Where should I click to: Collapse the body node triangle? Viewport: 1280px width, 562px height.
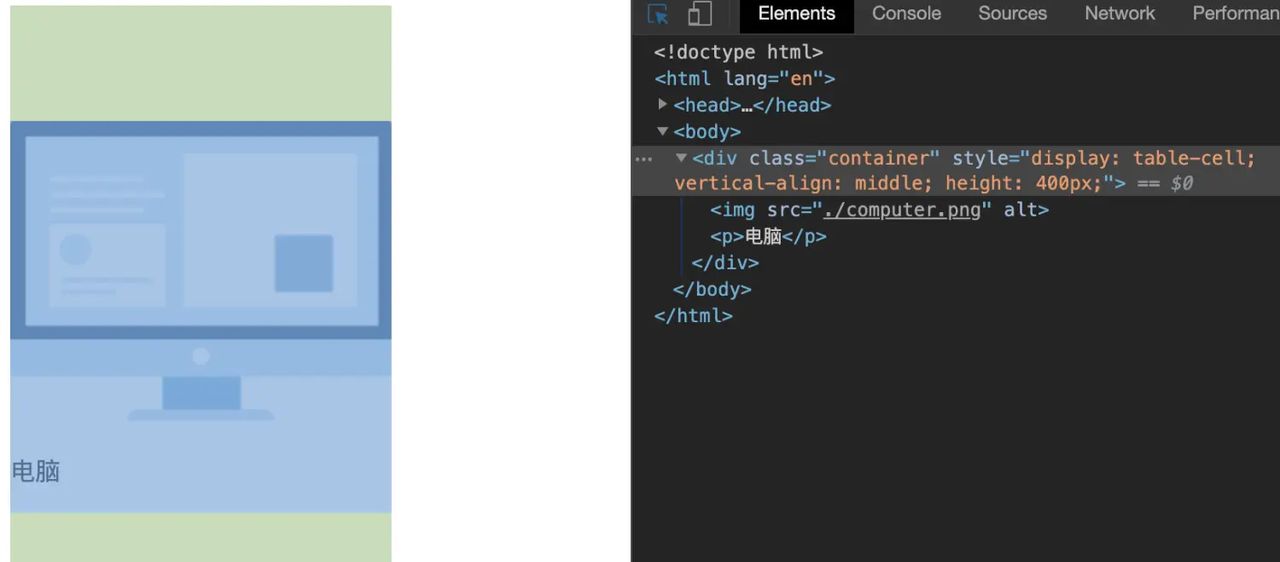click(x=662, y=131)
